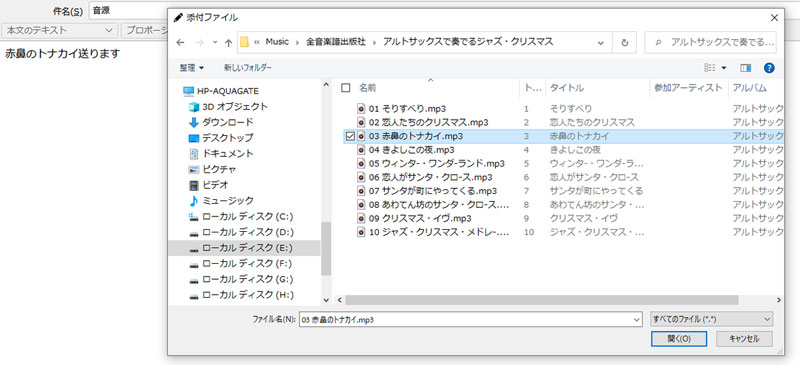Open 3D オブジェクト folder in sidebar
800x365 pixels.
pyautogui.click(x=235, y=107)
